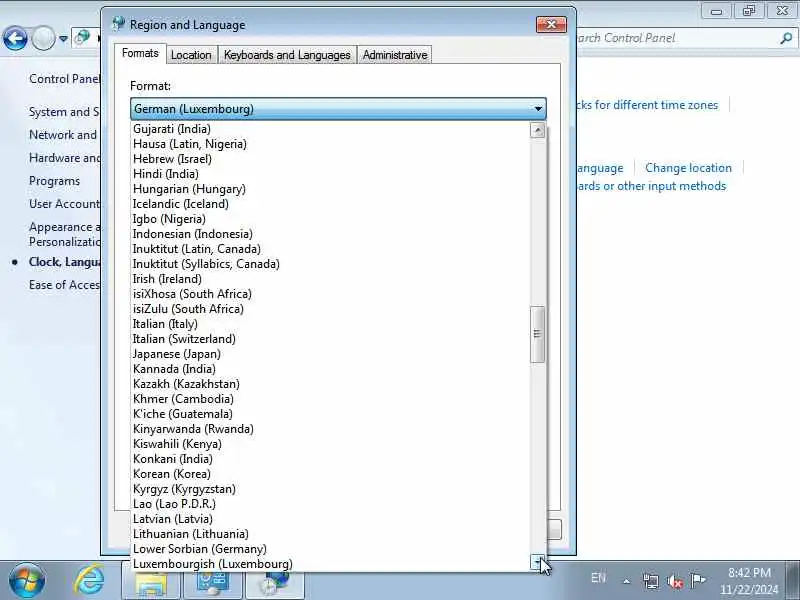Open the Change location link in Control Panel
This screenshot has width=800, height=600.
tap(688, 168)
